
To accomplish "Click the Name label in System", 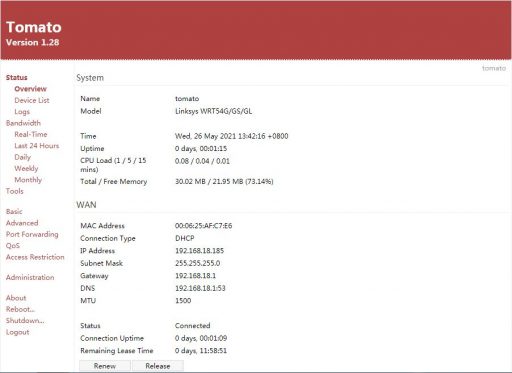I will (x=90, y=99).
